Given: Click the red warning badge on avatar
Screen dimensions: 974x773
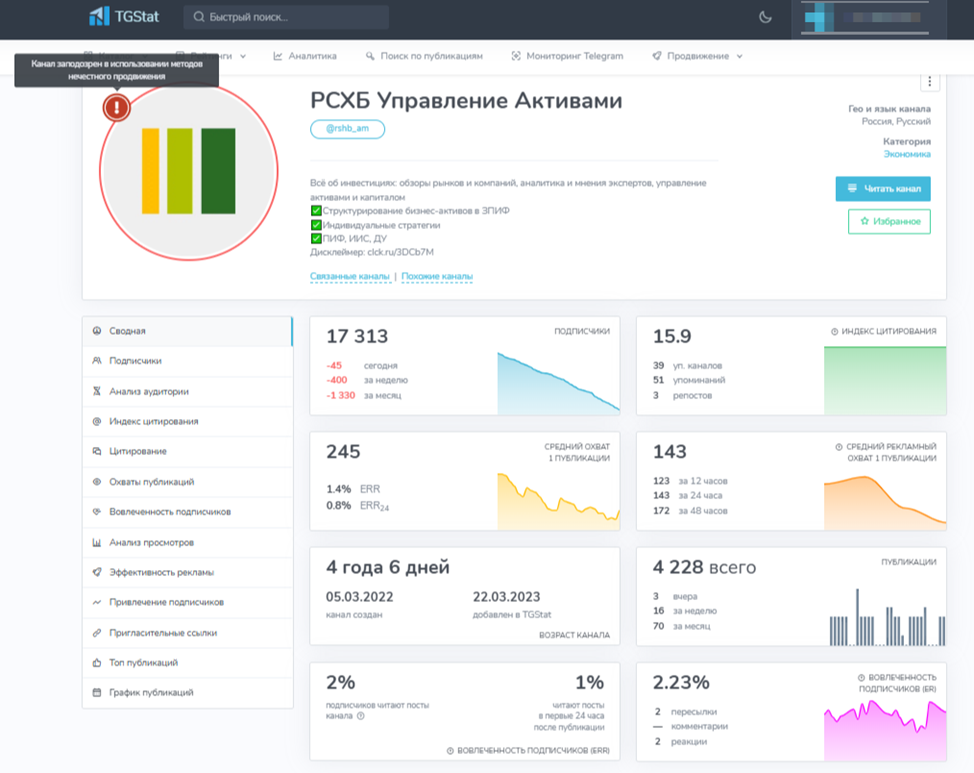Looking at the screenshot, I should click(x=116, y=107).
